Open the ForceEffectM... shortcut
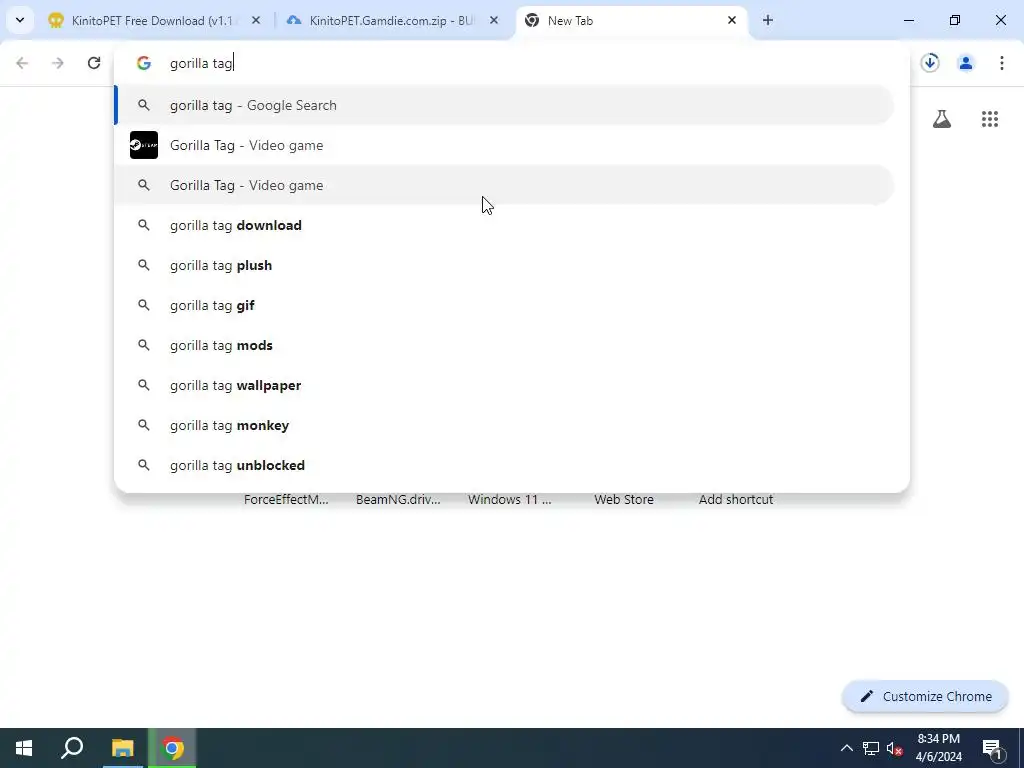Viewport: 1024px width, 768px height. click(286, 500)
